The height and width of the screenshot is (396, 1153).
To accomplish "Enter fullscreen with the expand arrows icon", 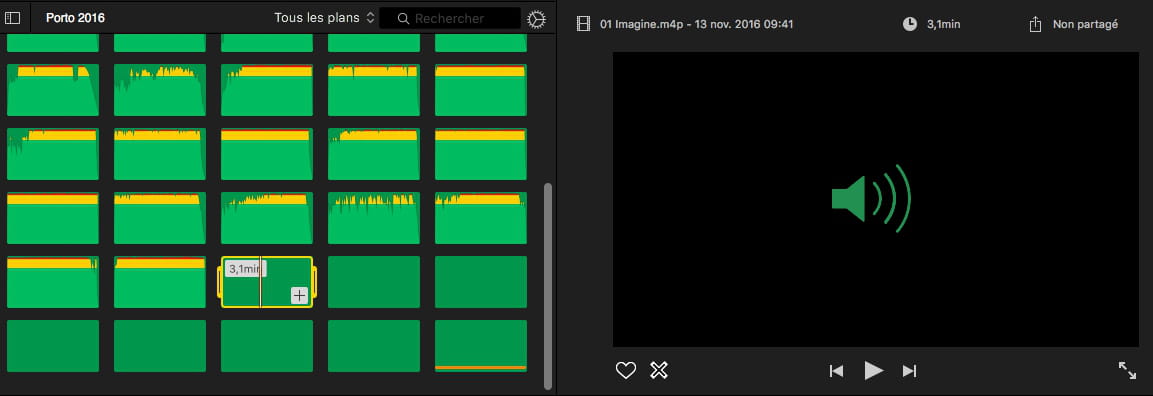I will [x=1127, y=370].
